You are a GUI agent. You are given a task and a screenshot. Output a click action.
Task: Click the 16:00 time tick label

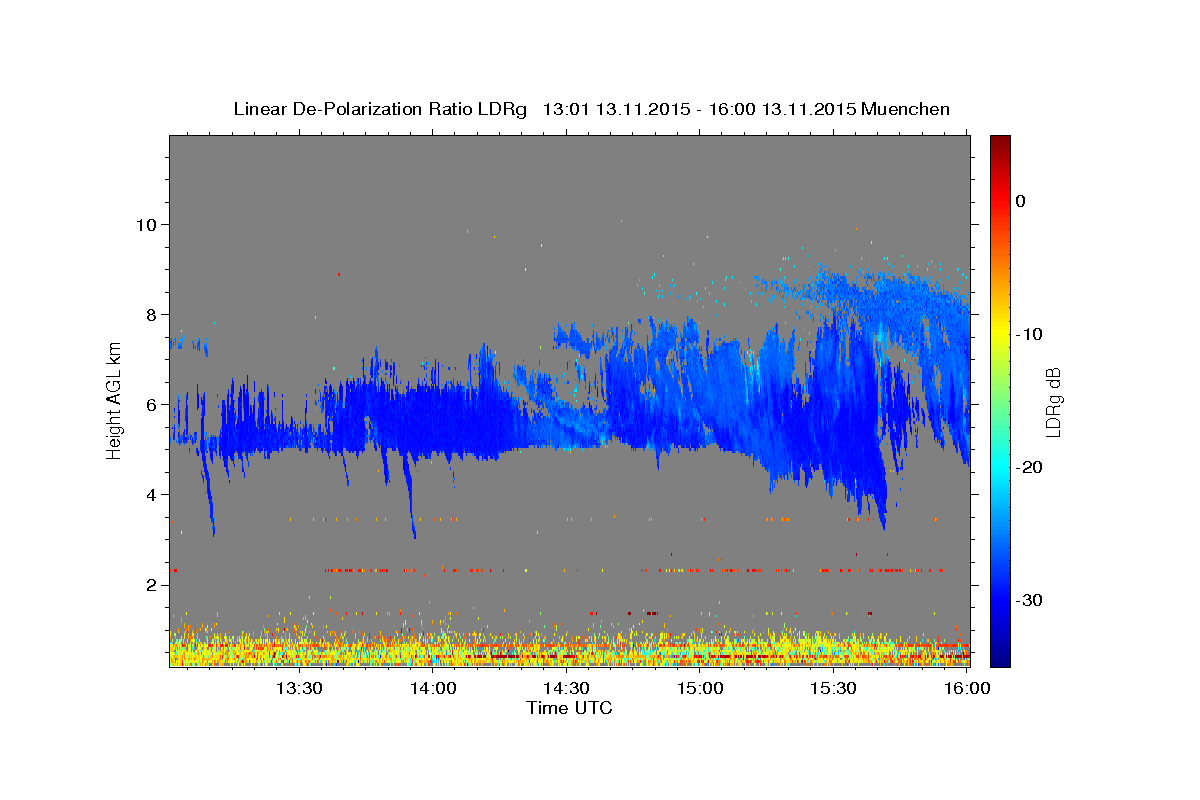pos(966,688)
